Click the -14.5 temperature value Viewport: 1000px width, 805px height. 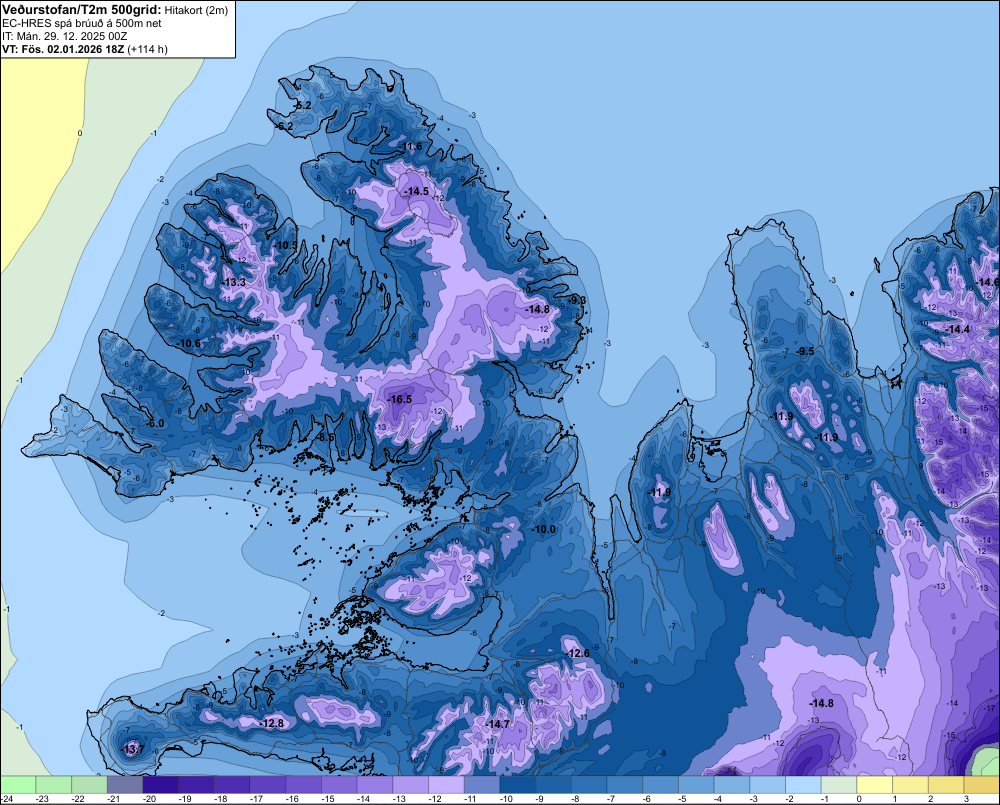click(416, 191)
